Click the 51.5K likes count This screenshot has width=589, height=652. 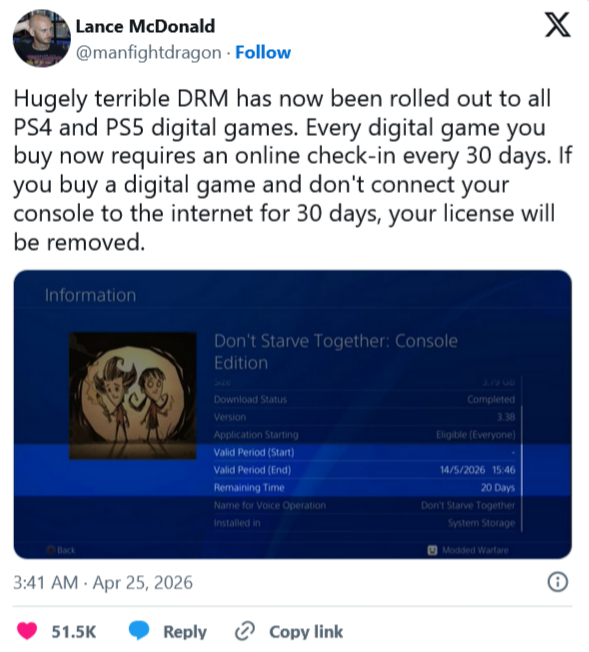click(x=74, y=632)
